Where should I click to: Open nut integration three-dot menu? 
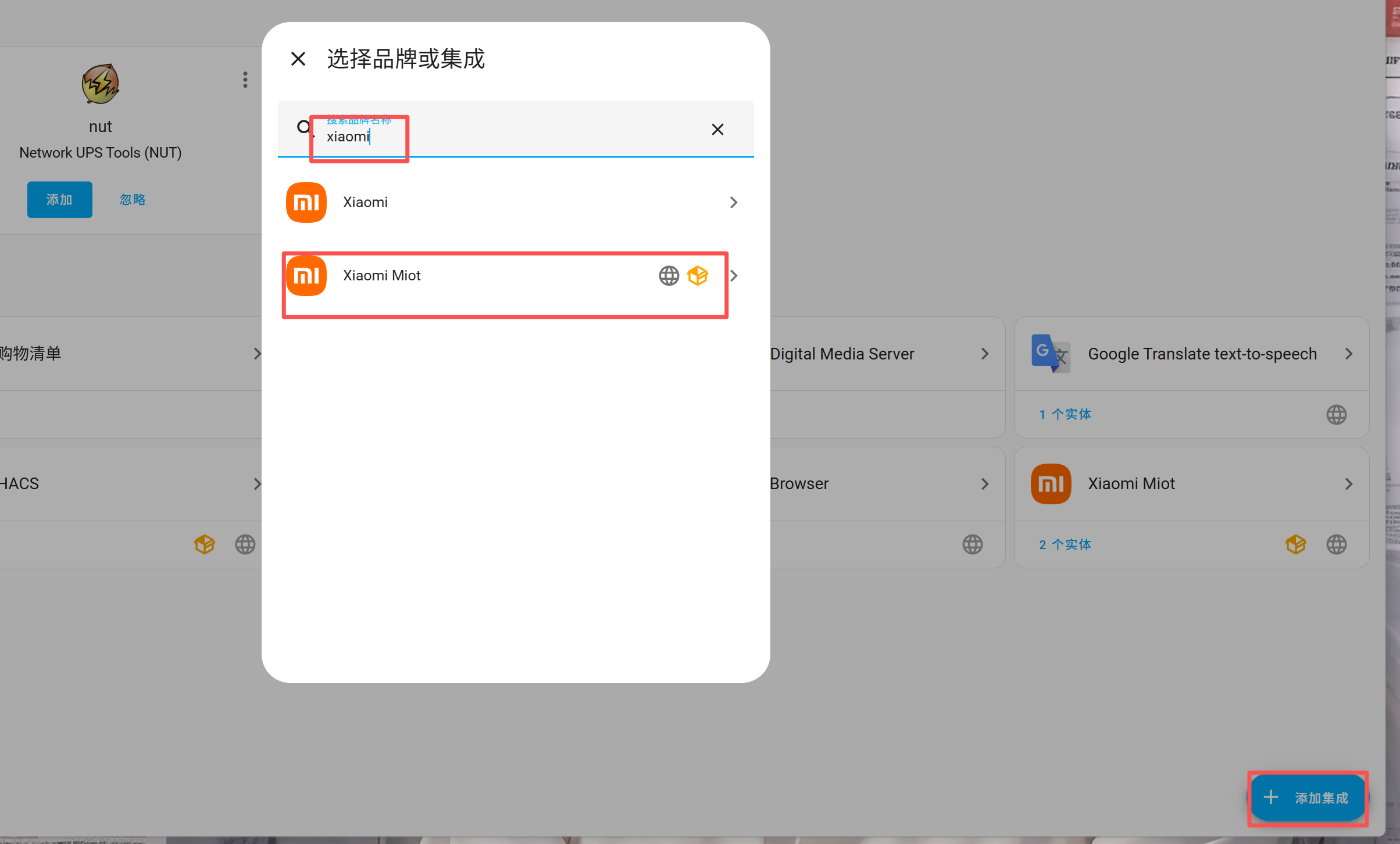coord(245,80)
